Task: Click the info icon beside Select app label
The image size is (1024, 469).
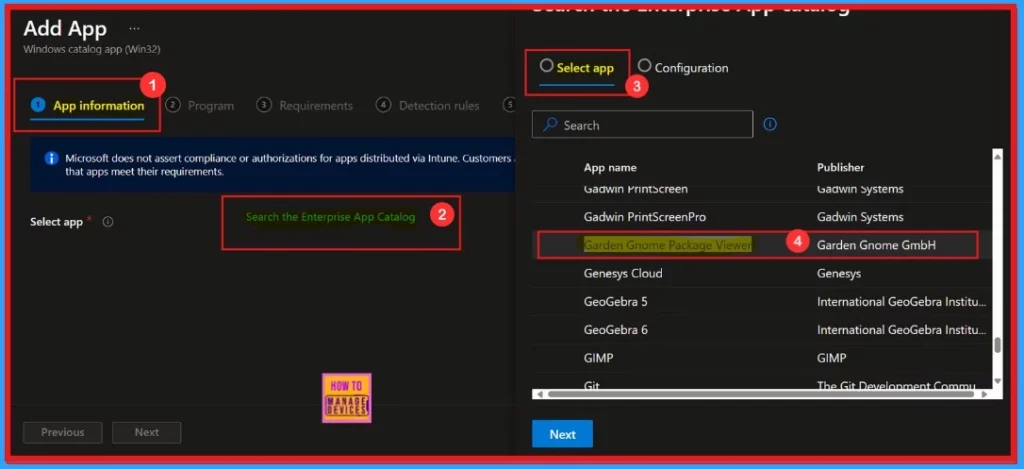Action: [108, 221]
